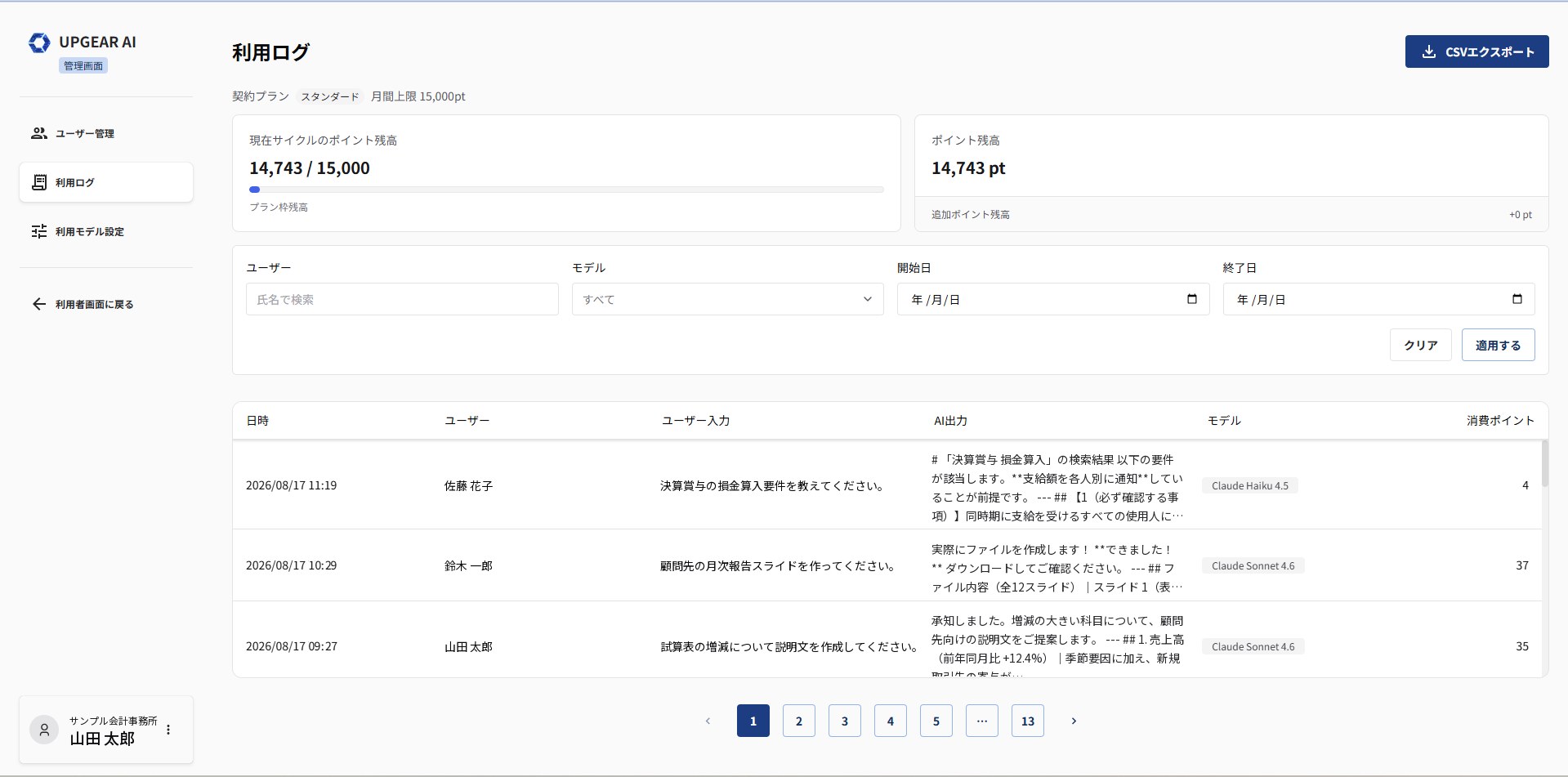Click the AI出力 column header
This screenshot has width=1568, height=777.
coord(950,421)
